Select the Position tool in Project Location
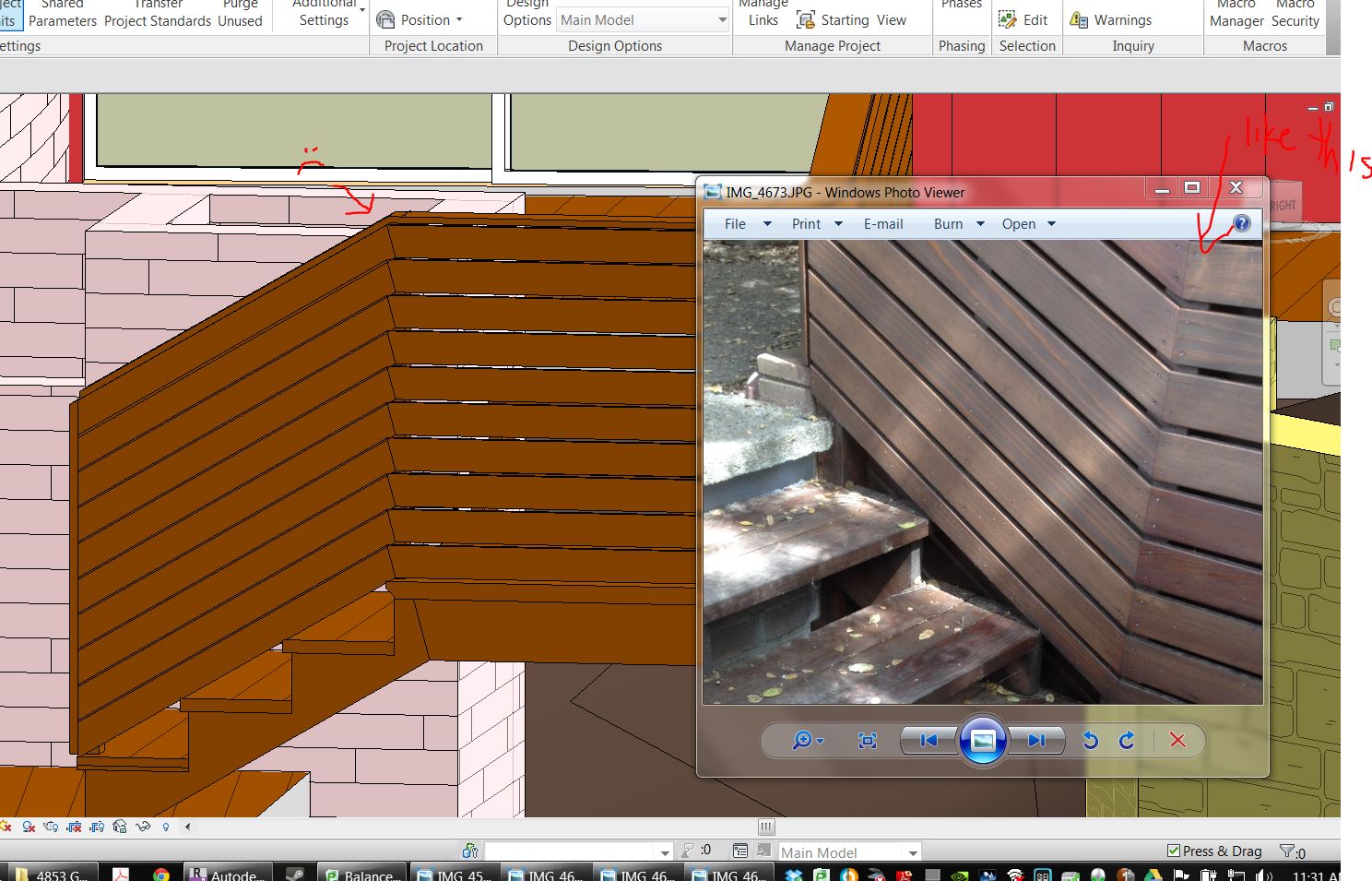Viewport: 1372px width, 881px height. 425,19
